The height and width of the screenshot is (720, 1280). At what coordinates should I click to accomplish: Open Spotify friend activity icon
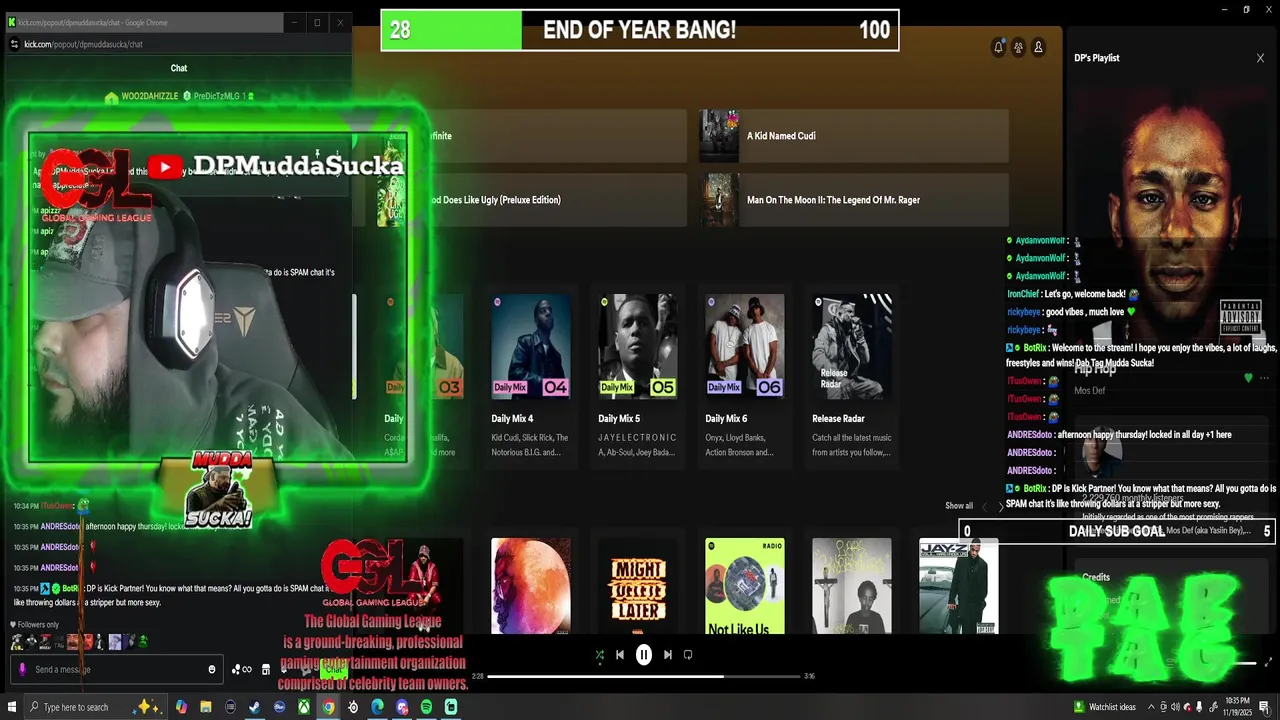(1018, 47)
